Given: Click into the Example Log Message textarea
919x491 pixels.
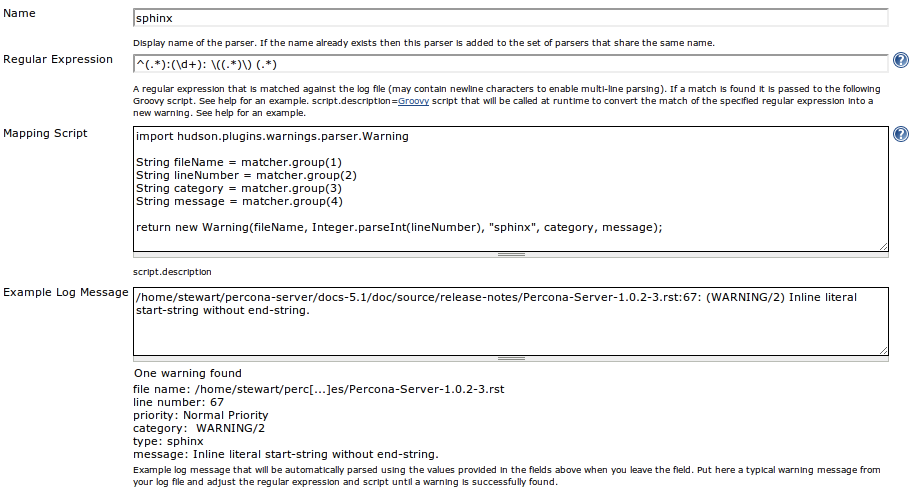Looking at the screenshot, I should click(x=510, y=321).
